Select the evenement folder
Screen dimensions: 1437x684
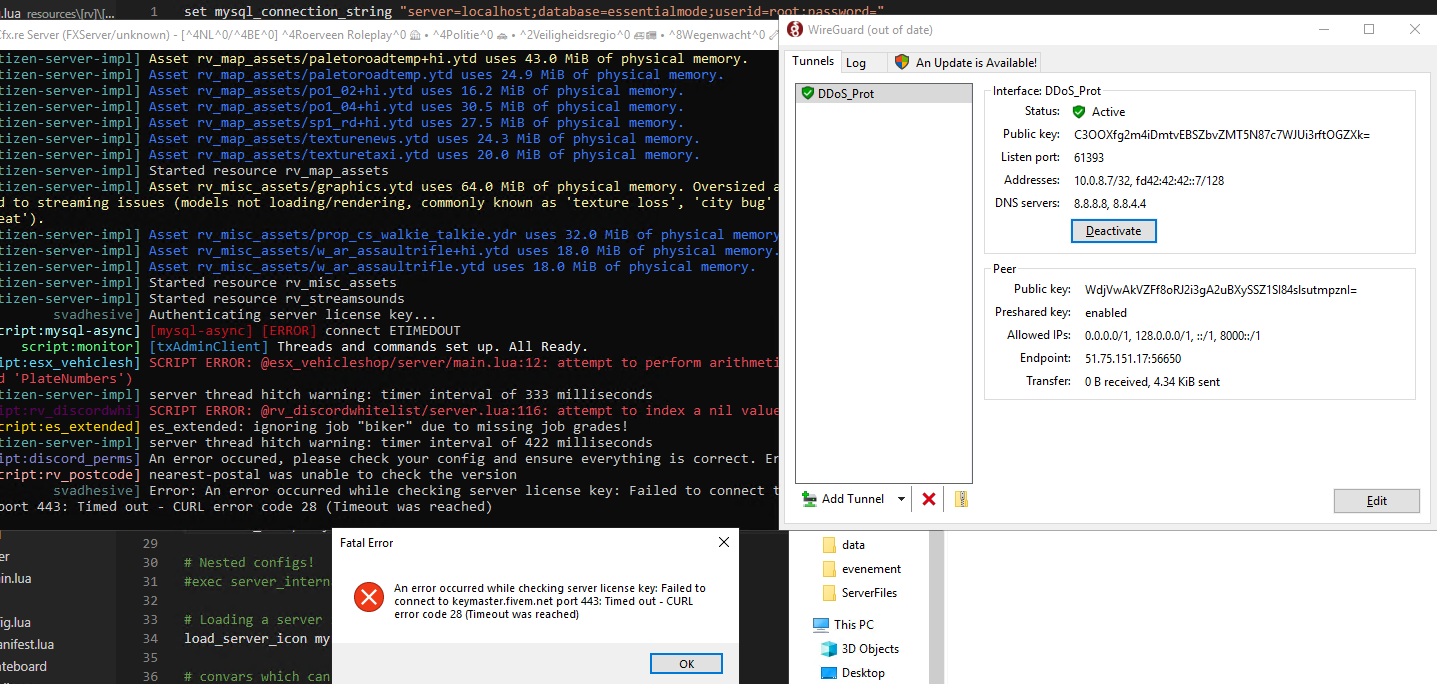tap(870, 569)
